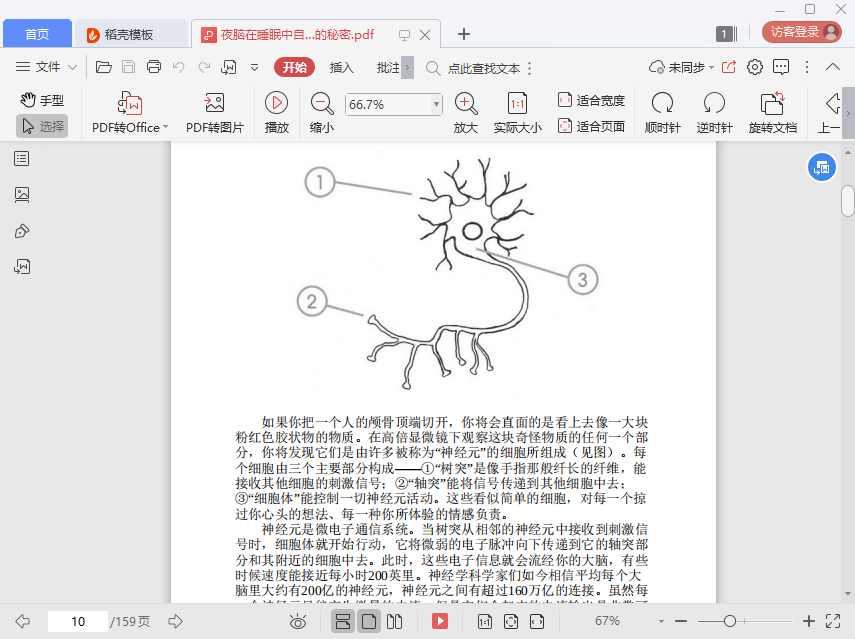
Task: Click the quick-access convert-to-Word icon
Action: pyautogui.click(x=228, y=67)
